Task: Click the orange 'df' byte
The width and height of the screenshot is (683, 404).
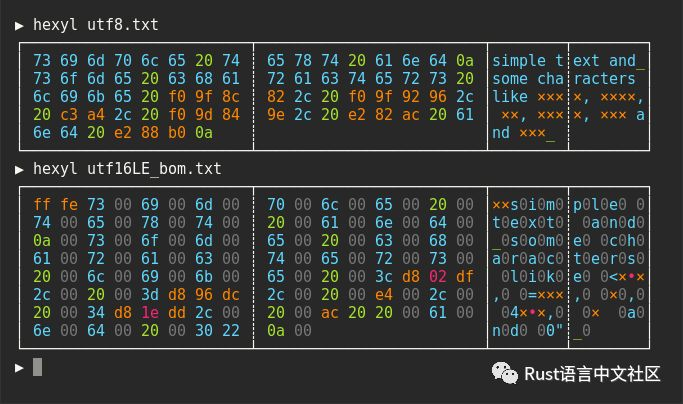Action: (x=465, y=276)
